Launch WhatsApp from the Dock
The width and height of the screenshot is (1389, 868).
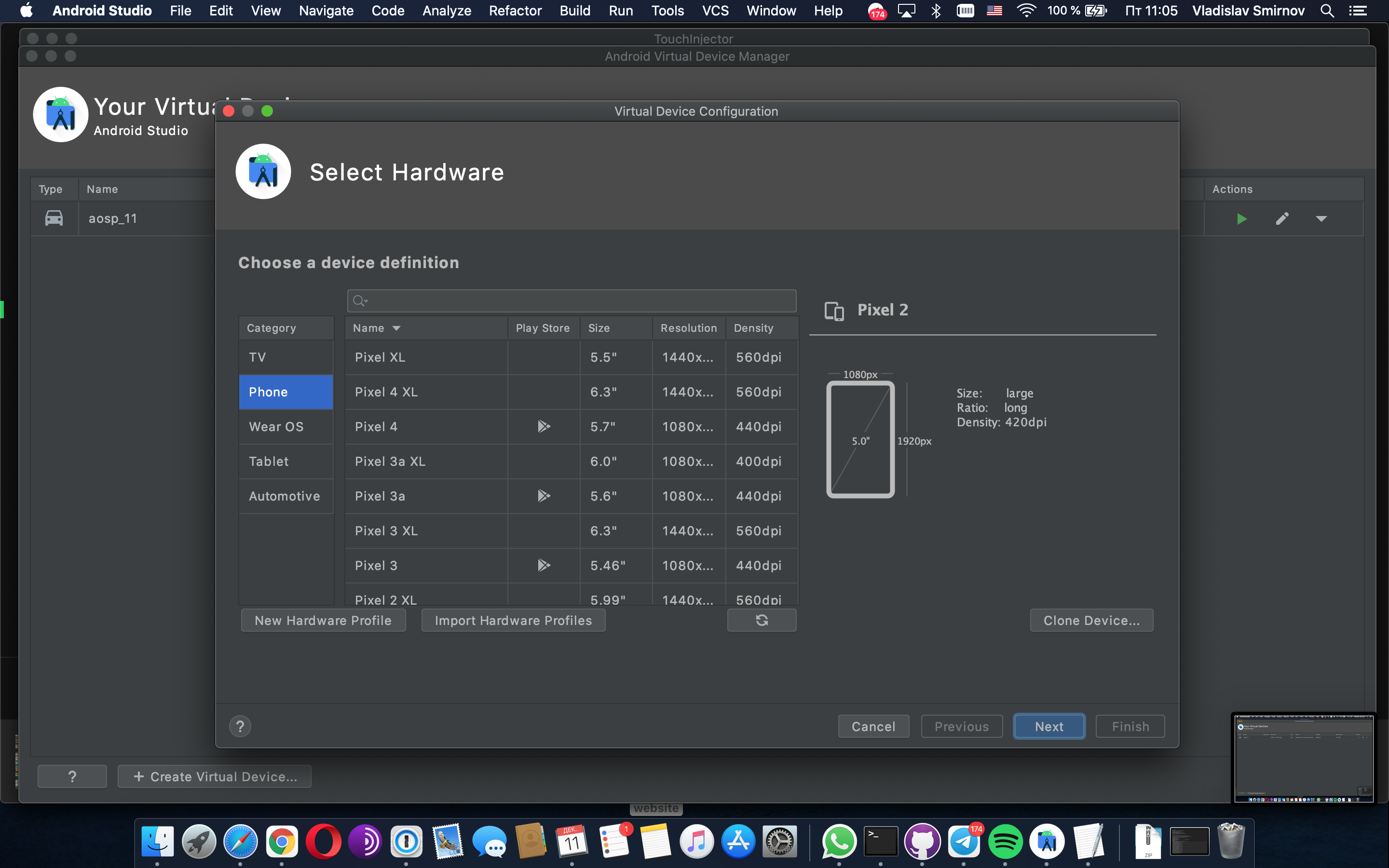click(839, 841)
